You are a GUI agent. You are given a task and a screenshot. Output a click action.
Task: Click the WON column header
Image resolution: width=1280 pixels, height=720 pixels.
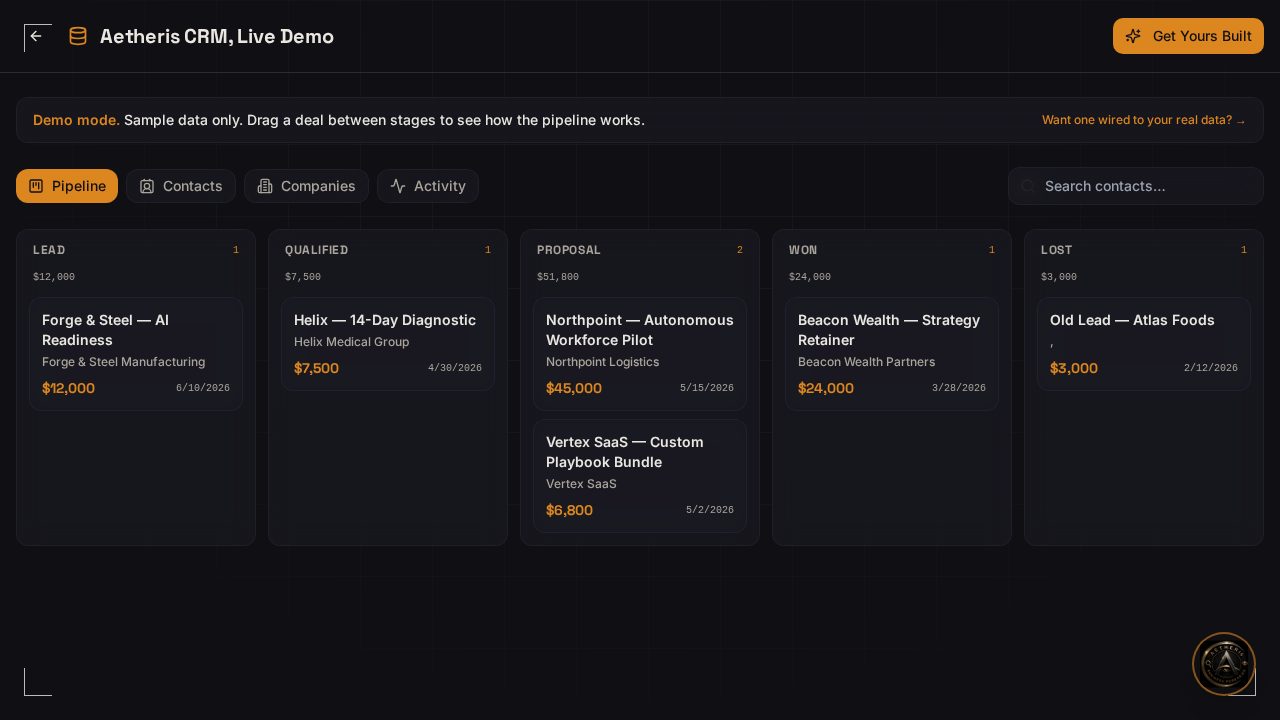point(803,250)
